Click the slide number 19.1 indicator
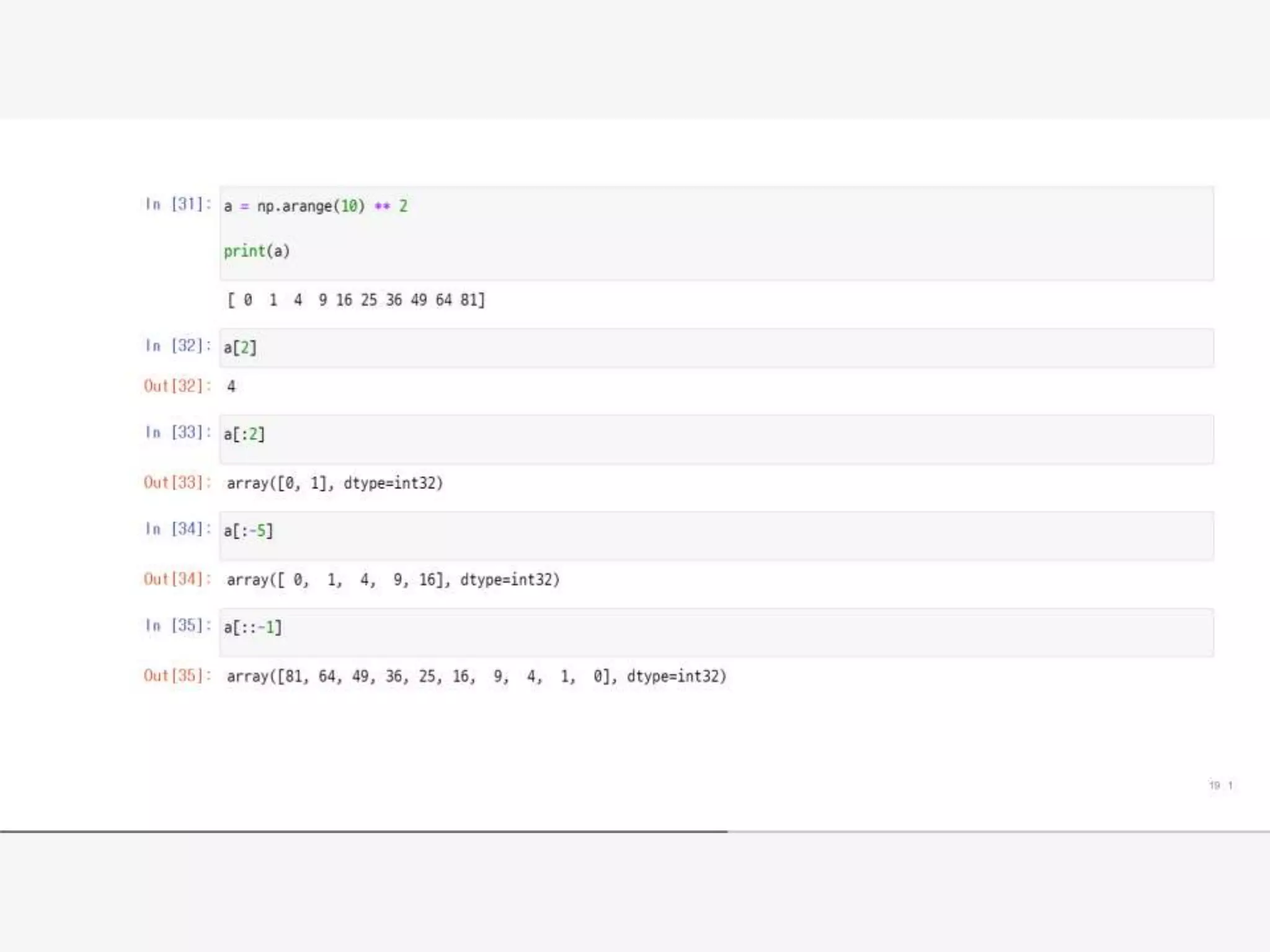 (1220, 785)
